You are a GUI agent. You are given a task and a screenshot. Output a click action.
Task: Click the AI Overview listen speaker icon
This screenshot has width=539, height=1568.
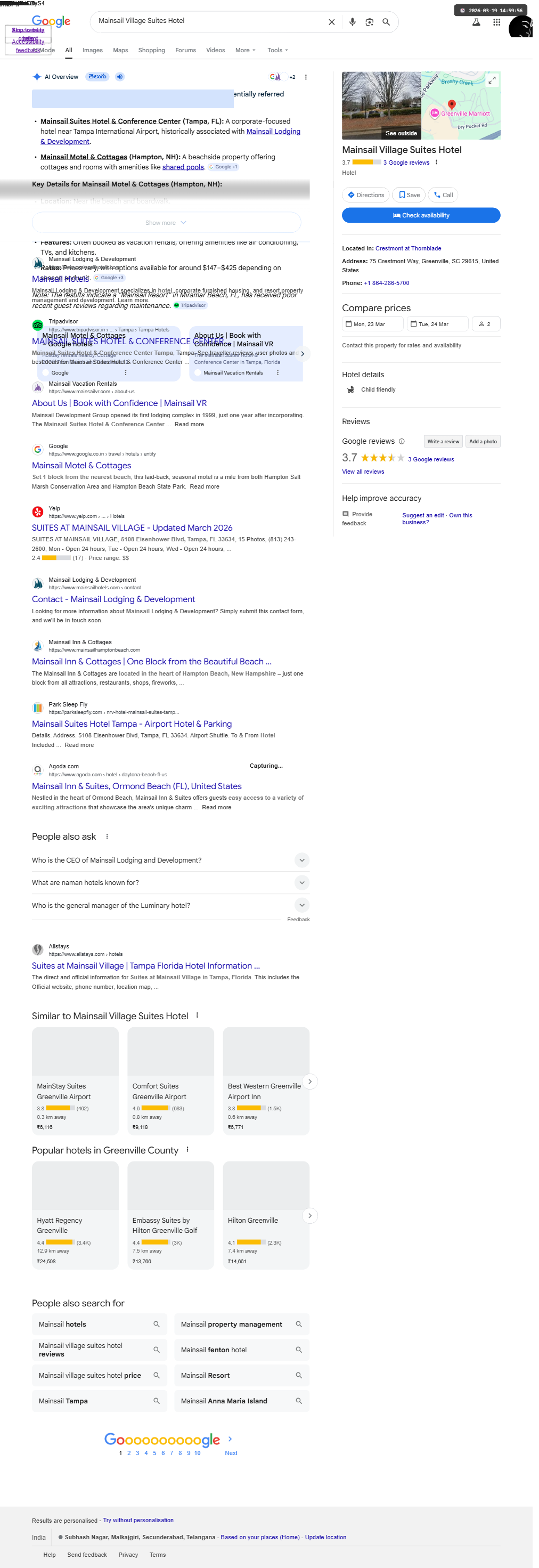pyautogui.click(x=120, y=77)
